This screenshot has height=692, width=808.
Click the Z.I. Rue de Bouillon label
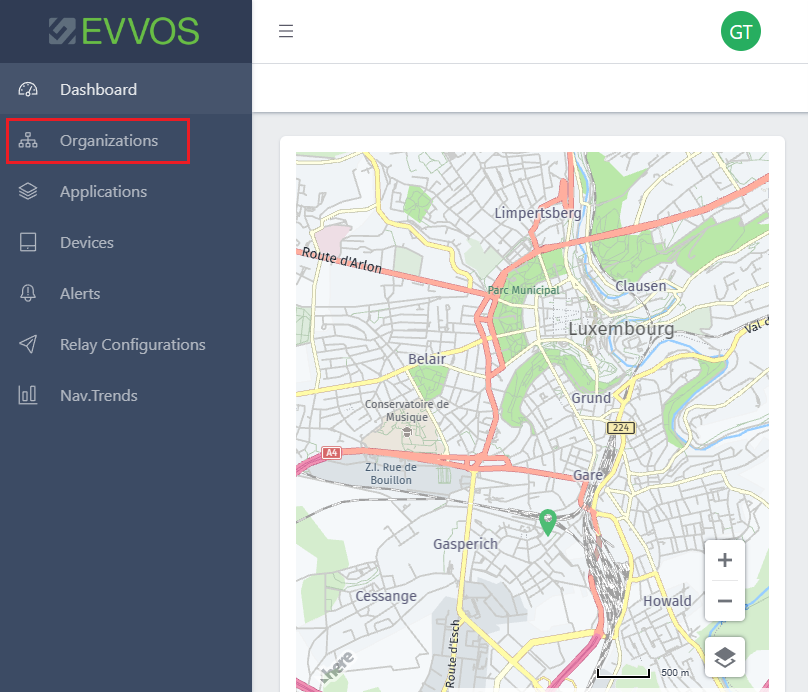pyautogui.click(x=391, y=474)
